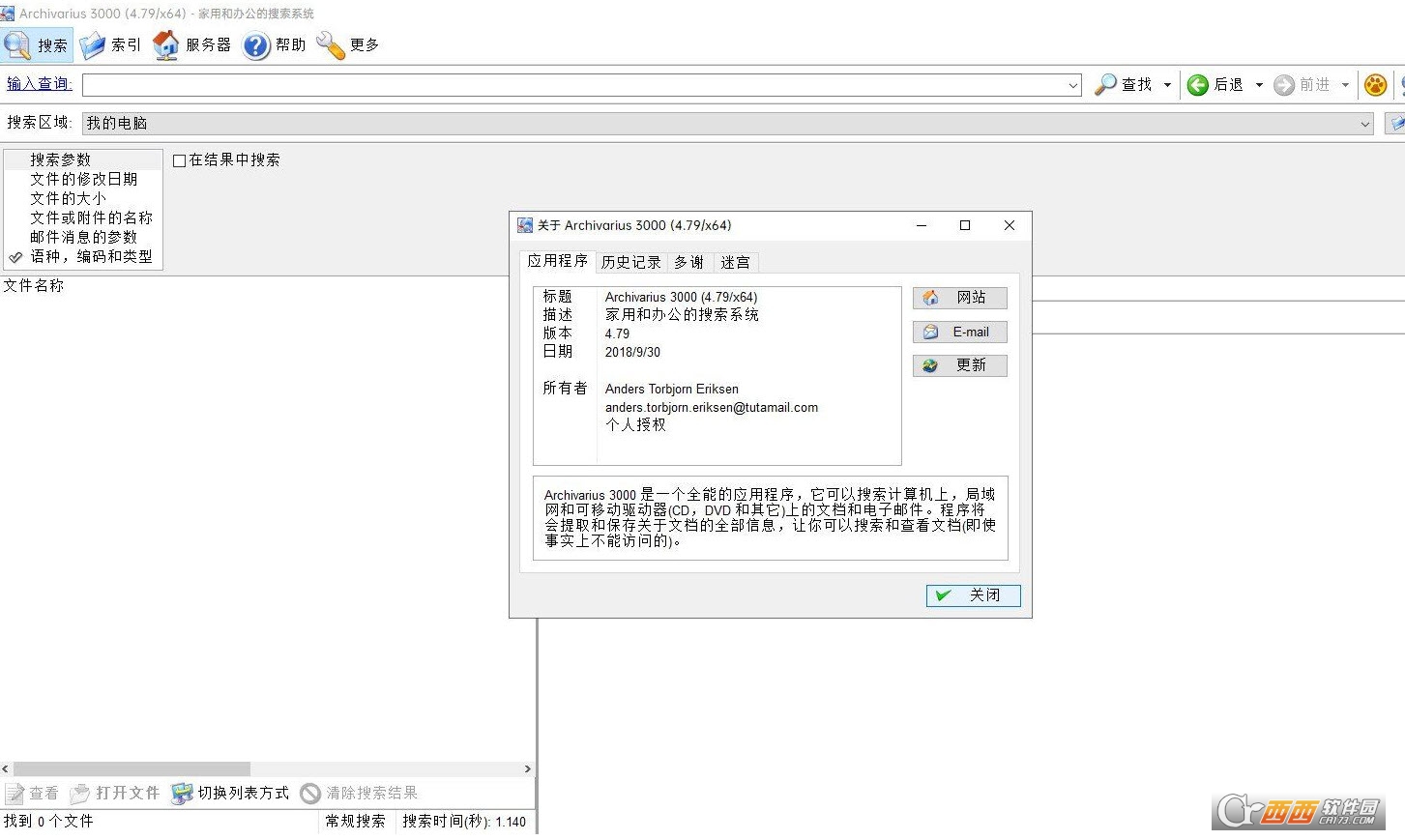Open the 索引 (Index) toolbar button

coord(110,45)
